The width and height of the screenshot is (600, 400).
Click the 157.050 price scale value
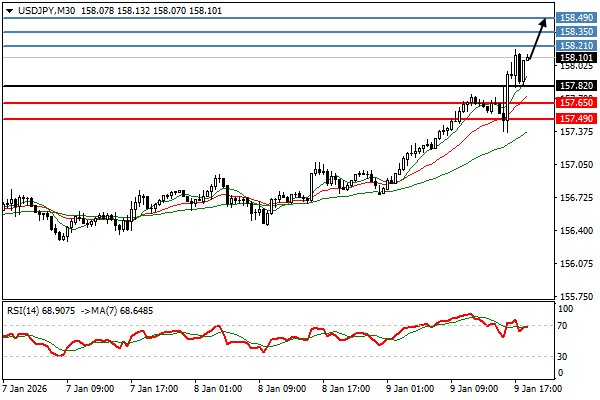[575, 165]
